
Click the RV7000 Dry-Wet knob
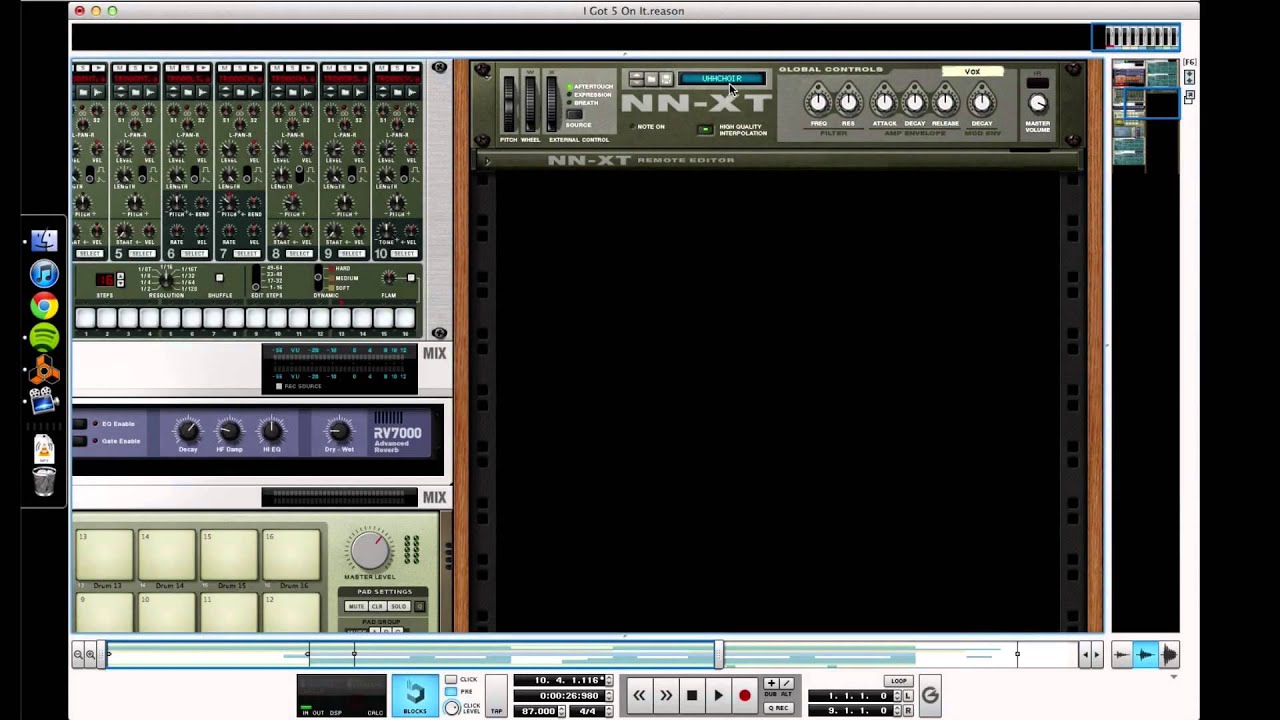[x=338, y=431]
